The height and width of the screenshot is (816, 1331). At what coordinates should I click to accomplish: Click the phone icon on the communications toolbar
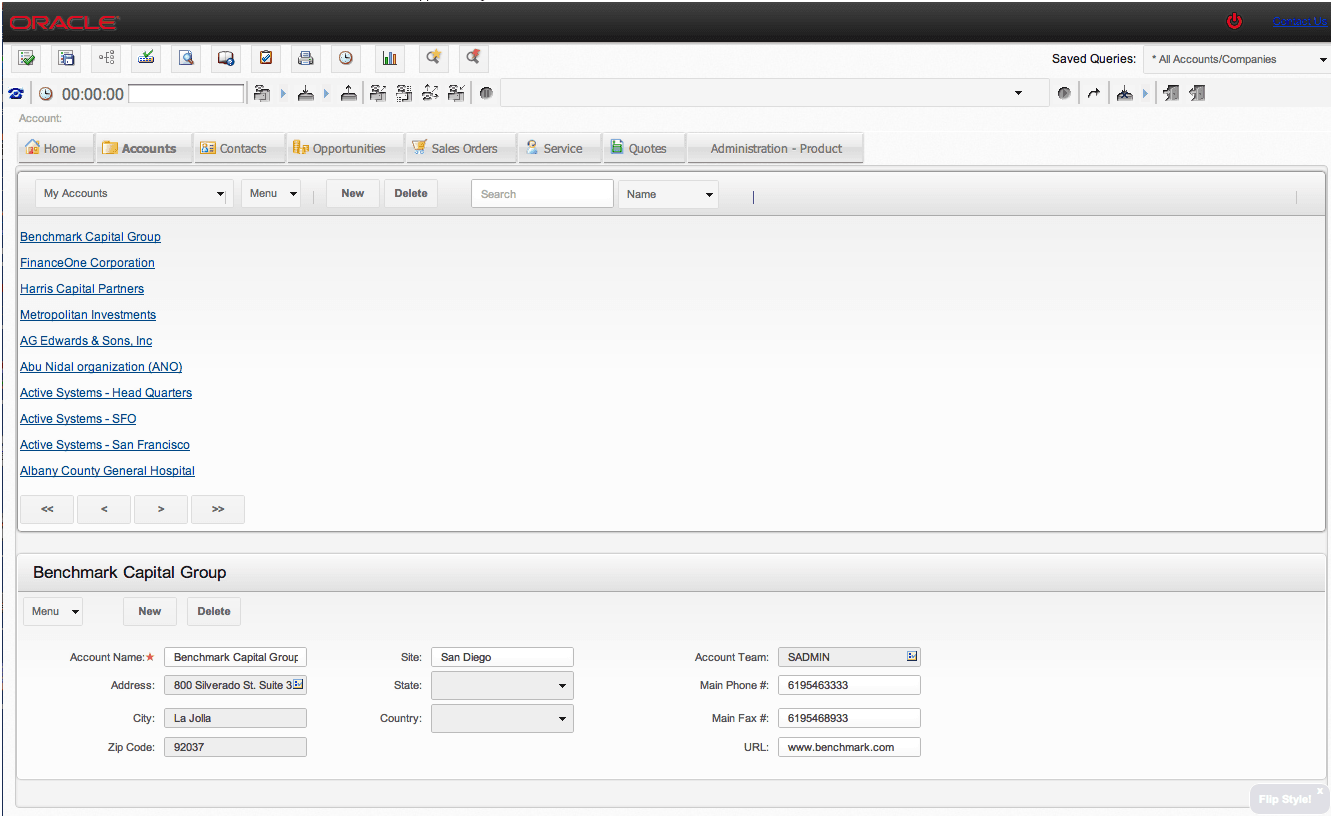click(x=16, y=92)
